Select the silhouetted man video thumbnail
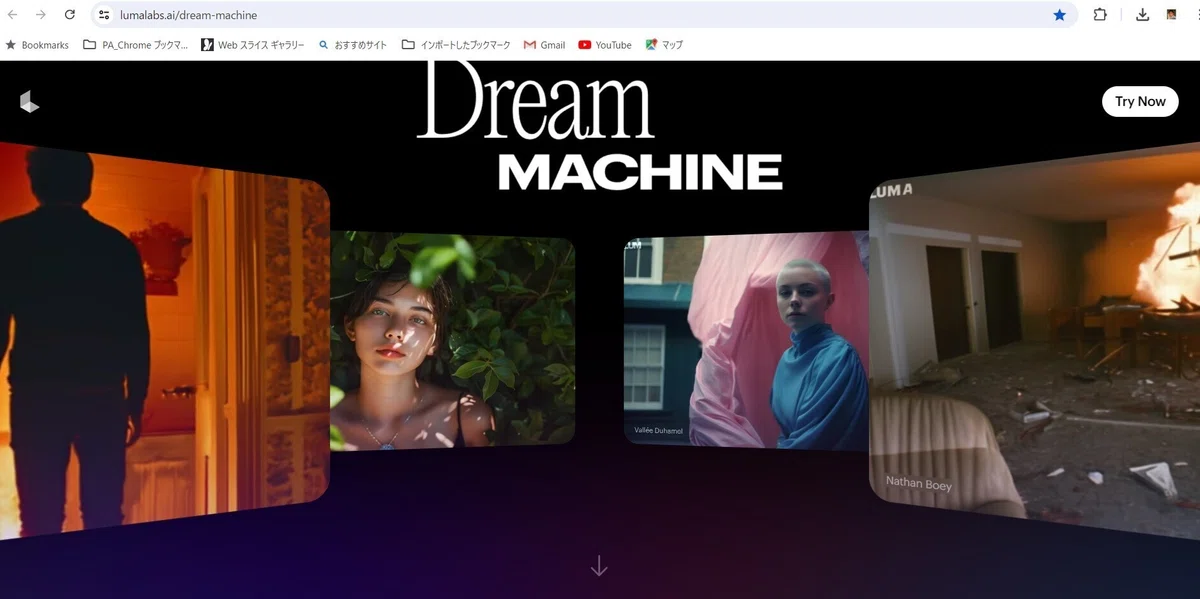 point(165,340)
